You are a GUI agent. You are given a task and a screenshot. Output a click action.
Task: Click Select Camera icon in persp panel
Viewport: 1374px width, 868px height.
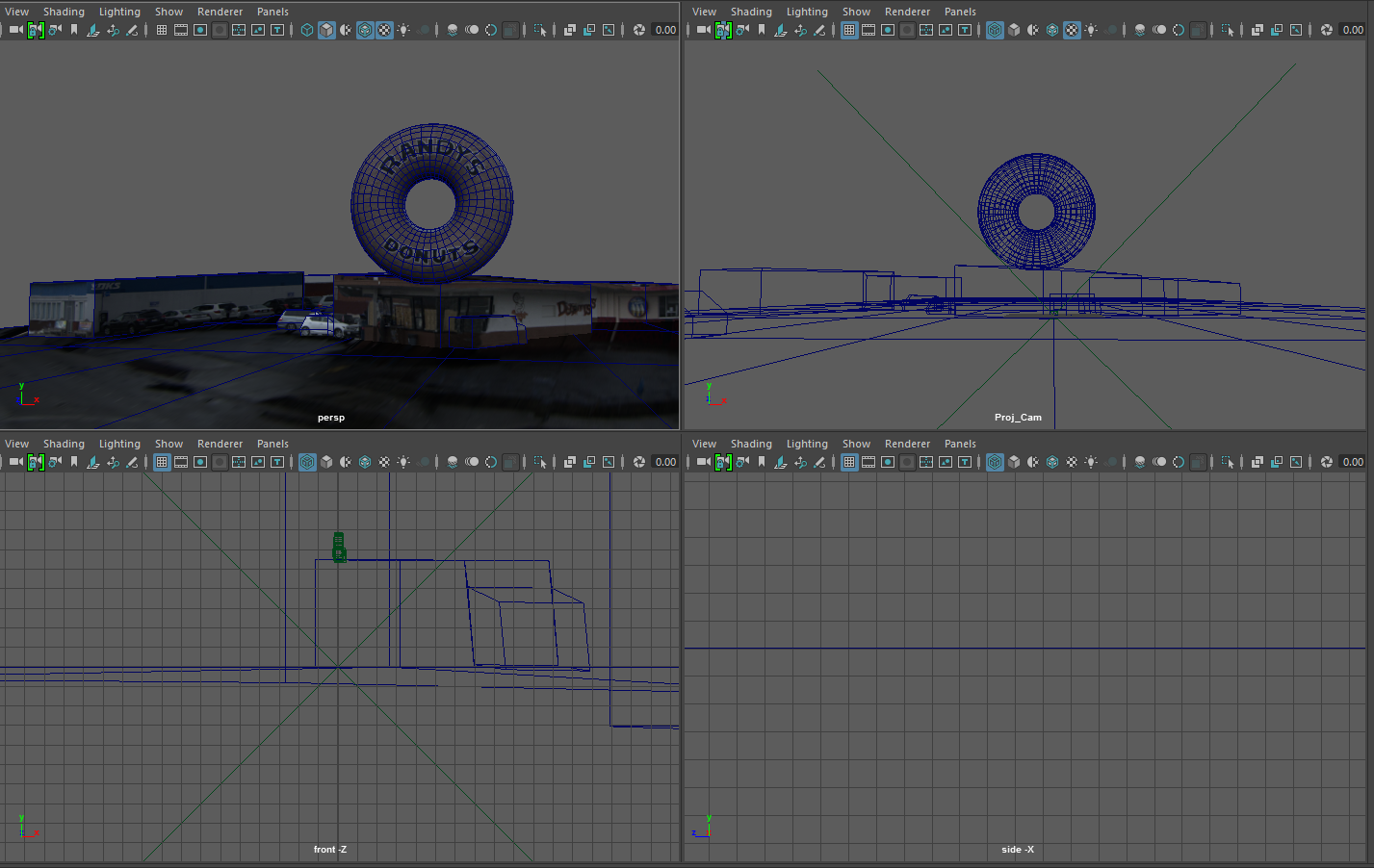(x=15, y=30)
